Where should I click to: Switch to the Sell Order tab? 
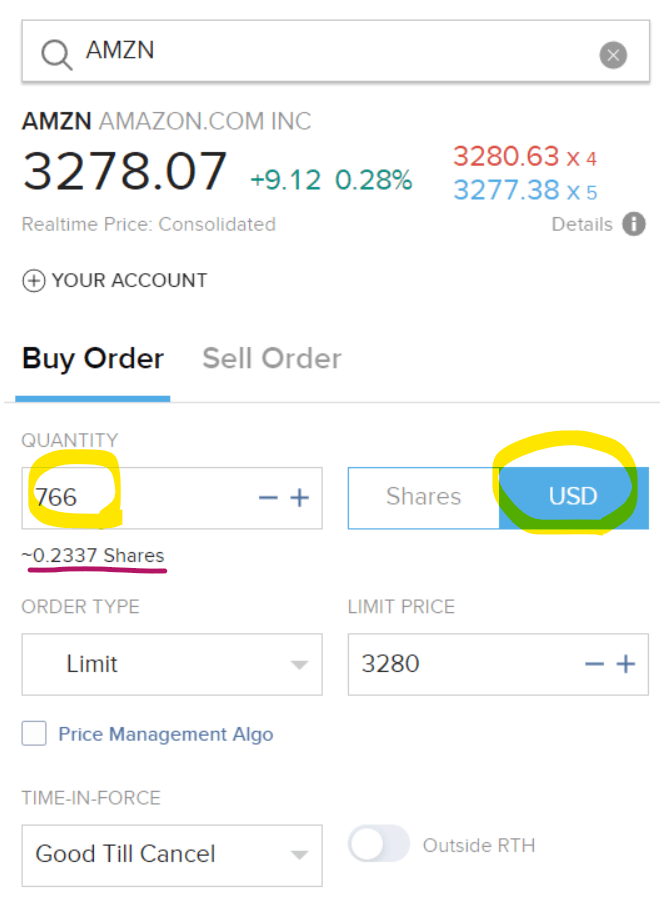(x=271, y=358)
